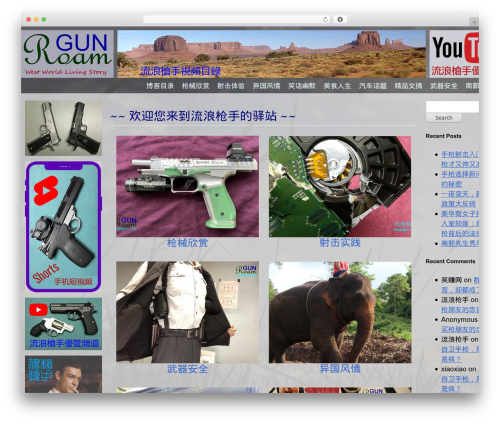Open the 汽车话题 menu item

point(373,86)
